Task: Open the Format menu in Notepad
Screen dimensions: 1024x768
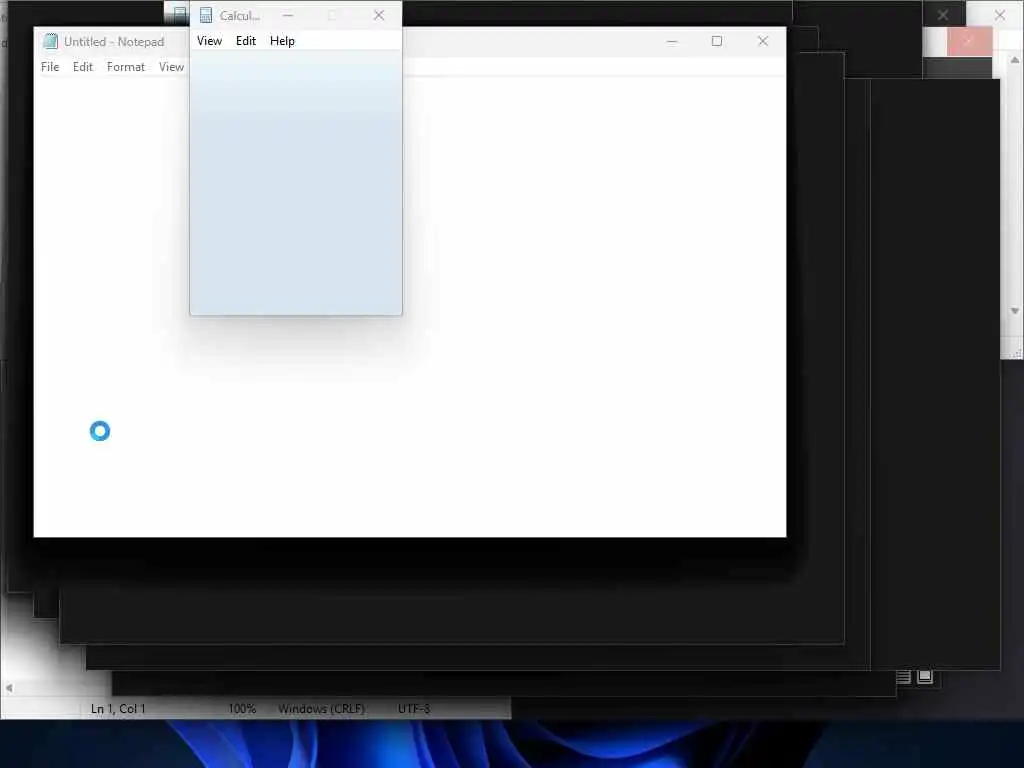Action: pos(125,67)
